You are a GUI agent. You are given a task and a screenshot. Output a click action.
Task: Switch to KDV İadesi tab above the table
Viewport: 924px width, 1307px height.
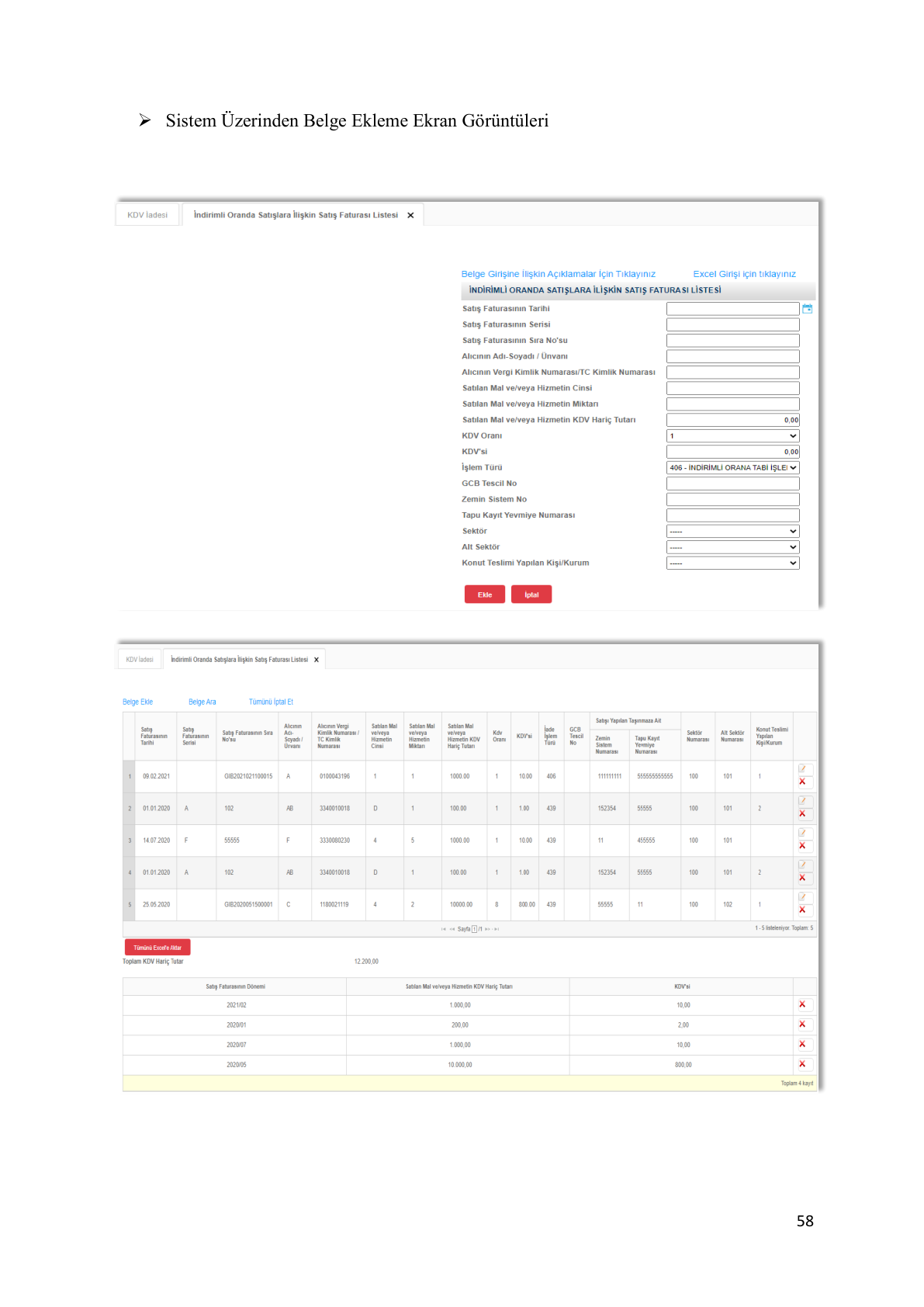[x=140, y=660]
